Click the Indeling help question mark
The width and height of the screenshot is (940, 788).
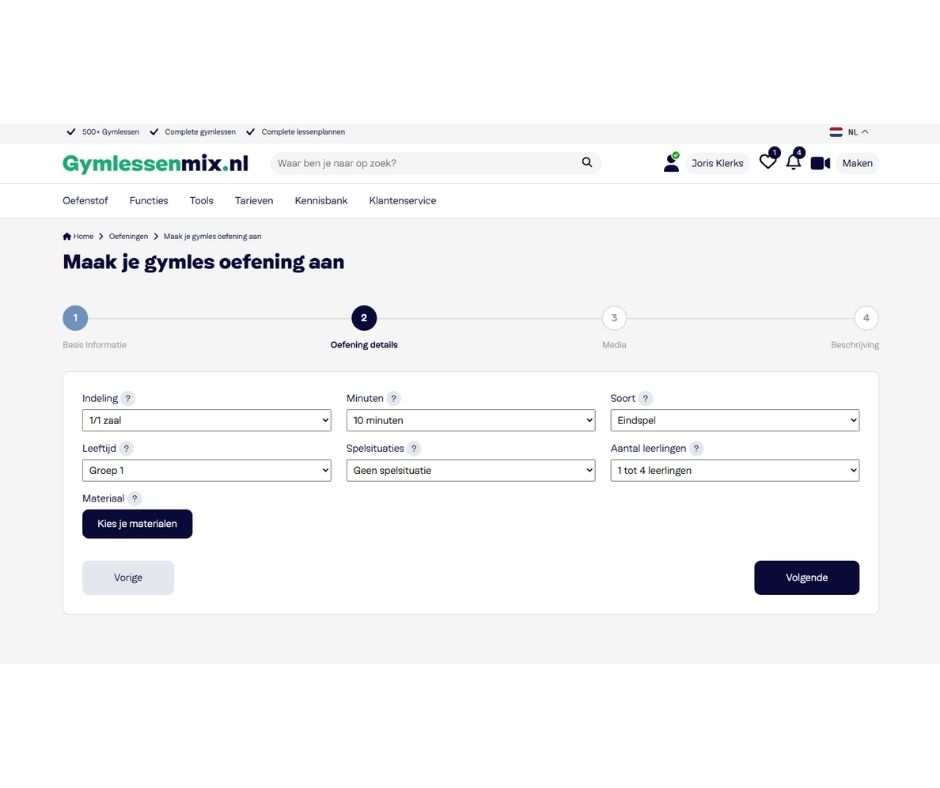[x=128, y=398]
